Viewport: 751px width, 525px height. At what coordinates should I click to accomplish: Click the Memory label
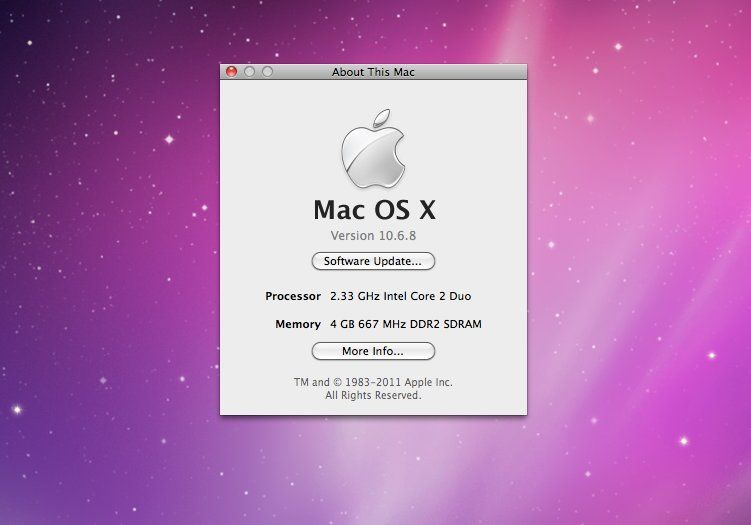[298, 324]
